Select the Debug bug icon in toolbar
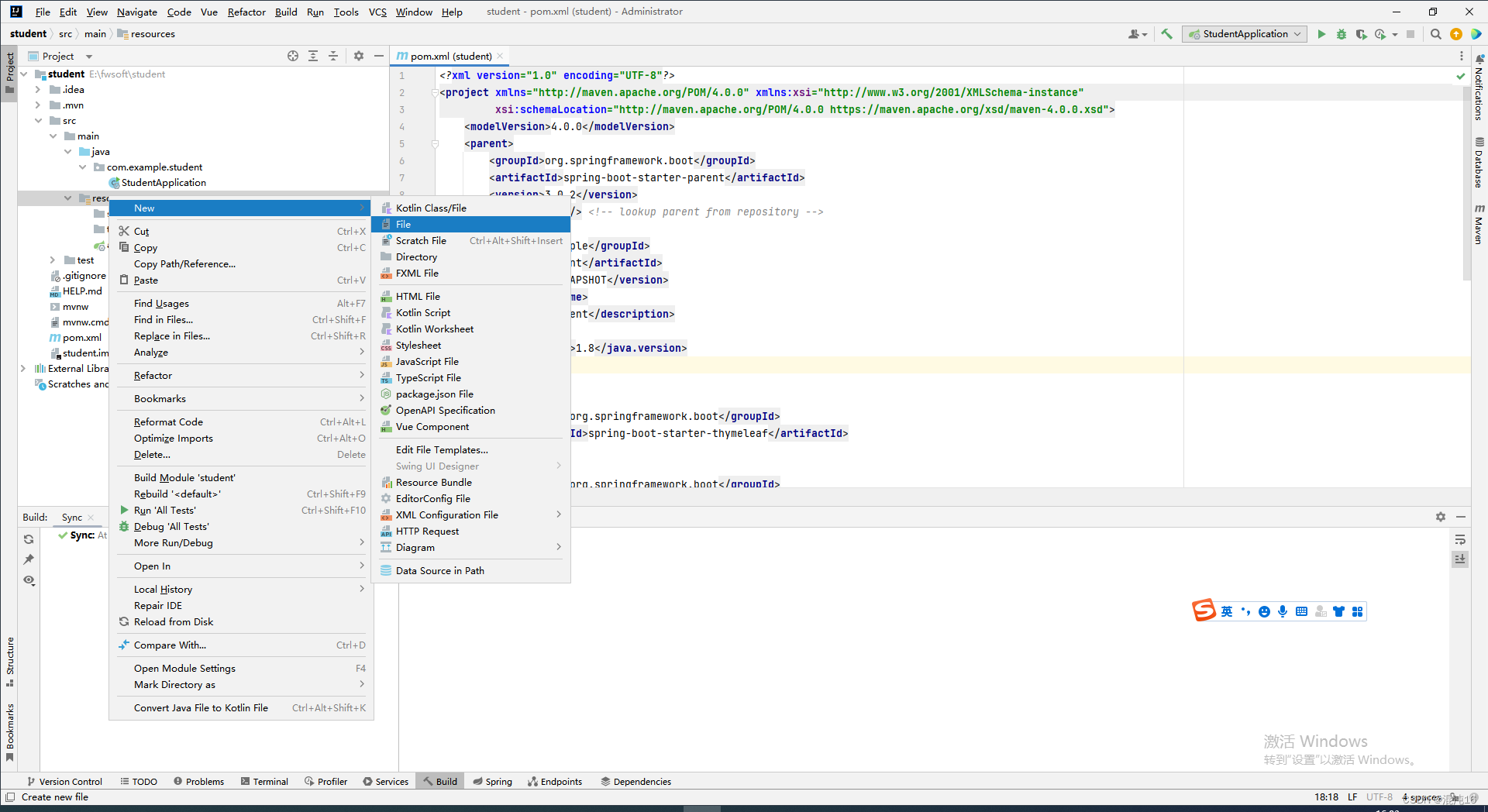 1342,34
